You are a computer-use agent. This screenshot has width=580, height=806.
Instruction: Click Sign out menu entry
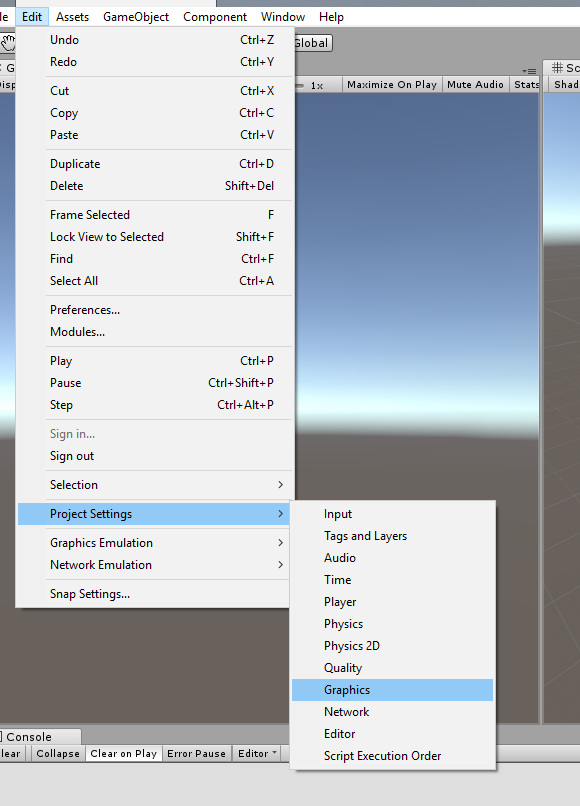155,456
